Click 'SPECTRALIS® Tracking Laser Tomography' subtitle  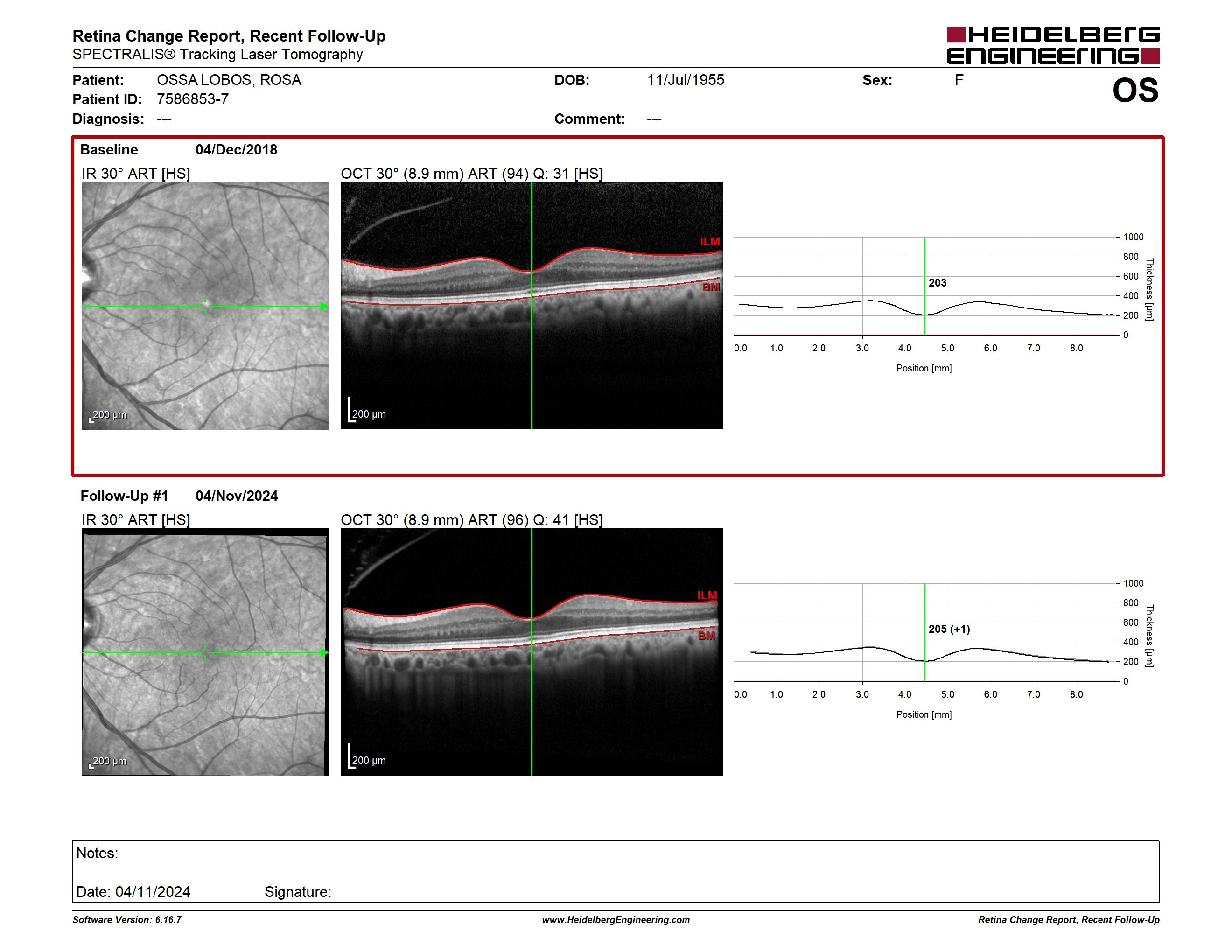(217, 54)
